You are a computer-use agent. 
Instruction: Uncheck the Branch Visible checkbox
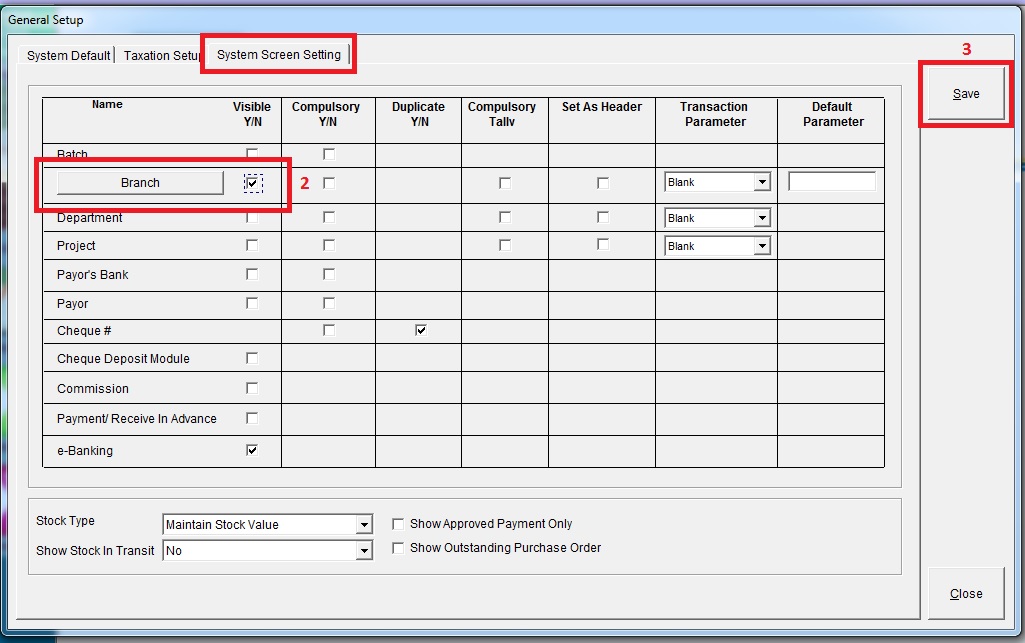pos(252,183)
